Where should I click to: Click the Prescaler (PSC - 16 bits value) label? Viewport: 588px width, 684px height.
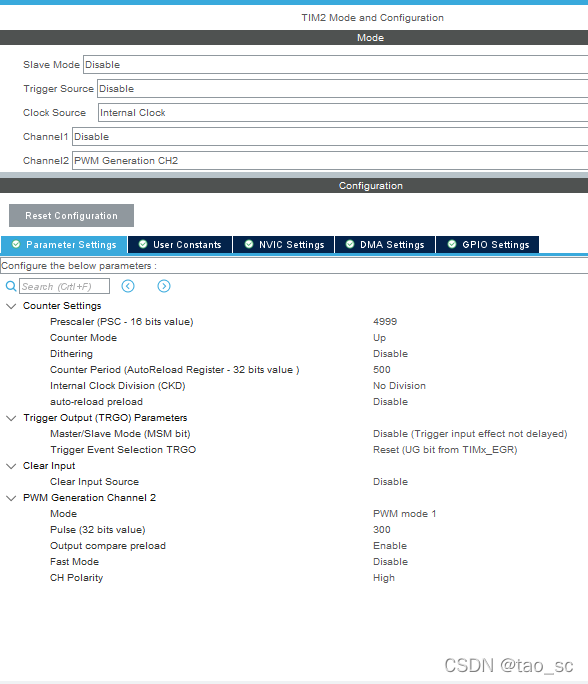121,321
